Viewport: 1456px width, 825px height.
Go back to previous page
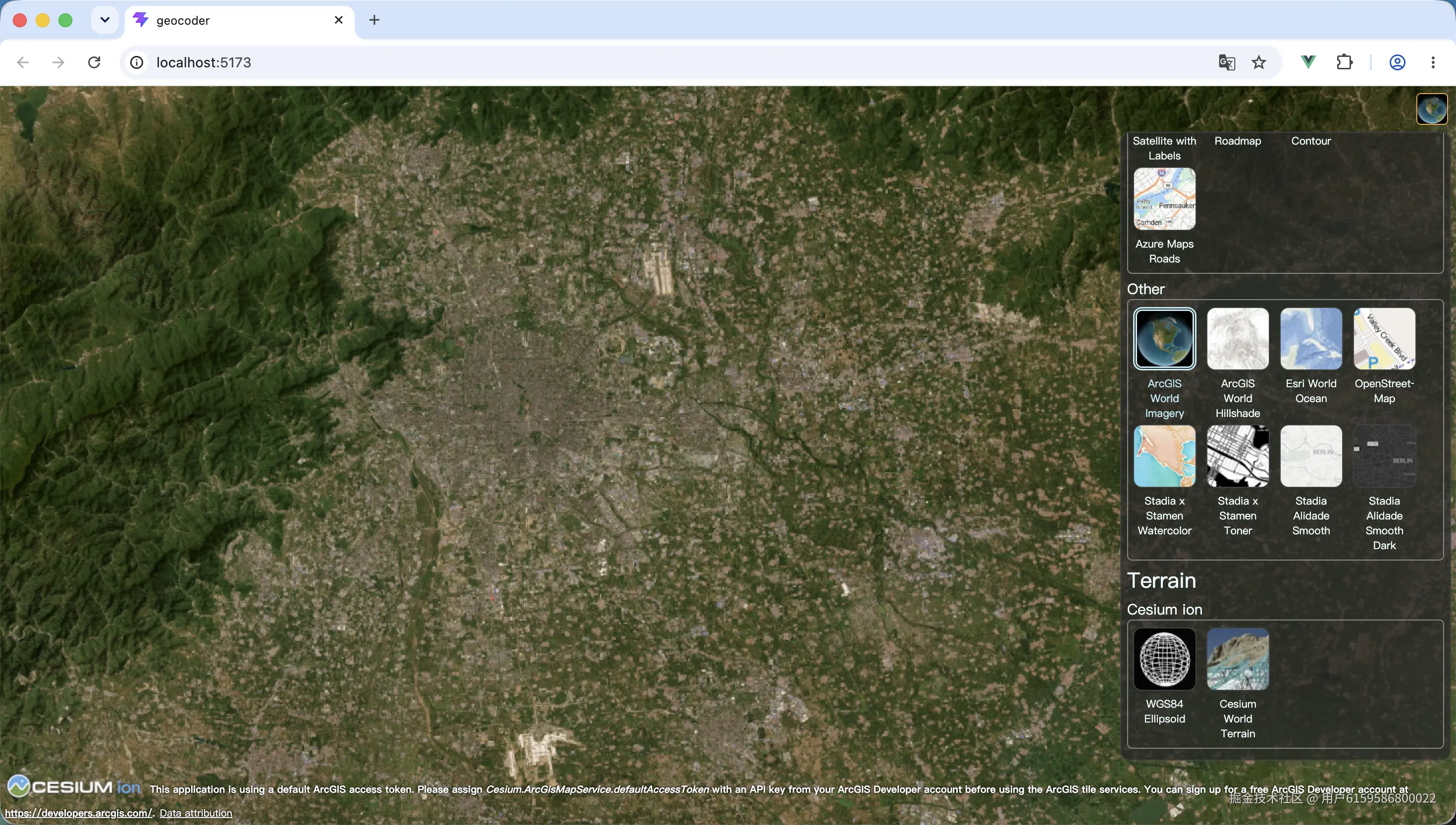[23, 62]
